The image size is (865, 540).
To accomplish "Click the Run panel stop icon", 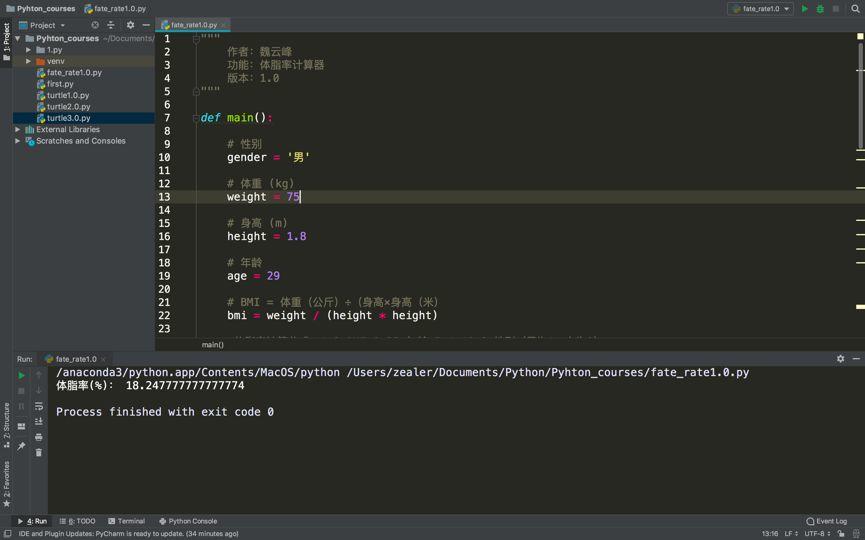I will pyautogui.click(x=21, y=391).
